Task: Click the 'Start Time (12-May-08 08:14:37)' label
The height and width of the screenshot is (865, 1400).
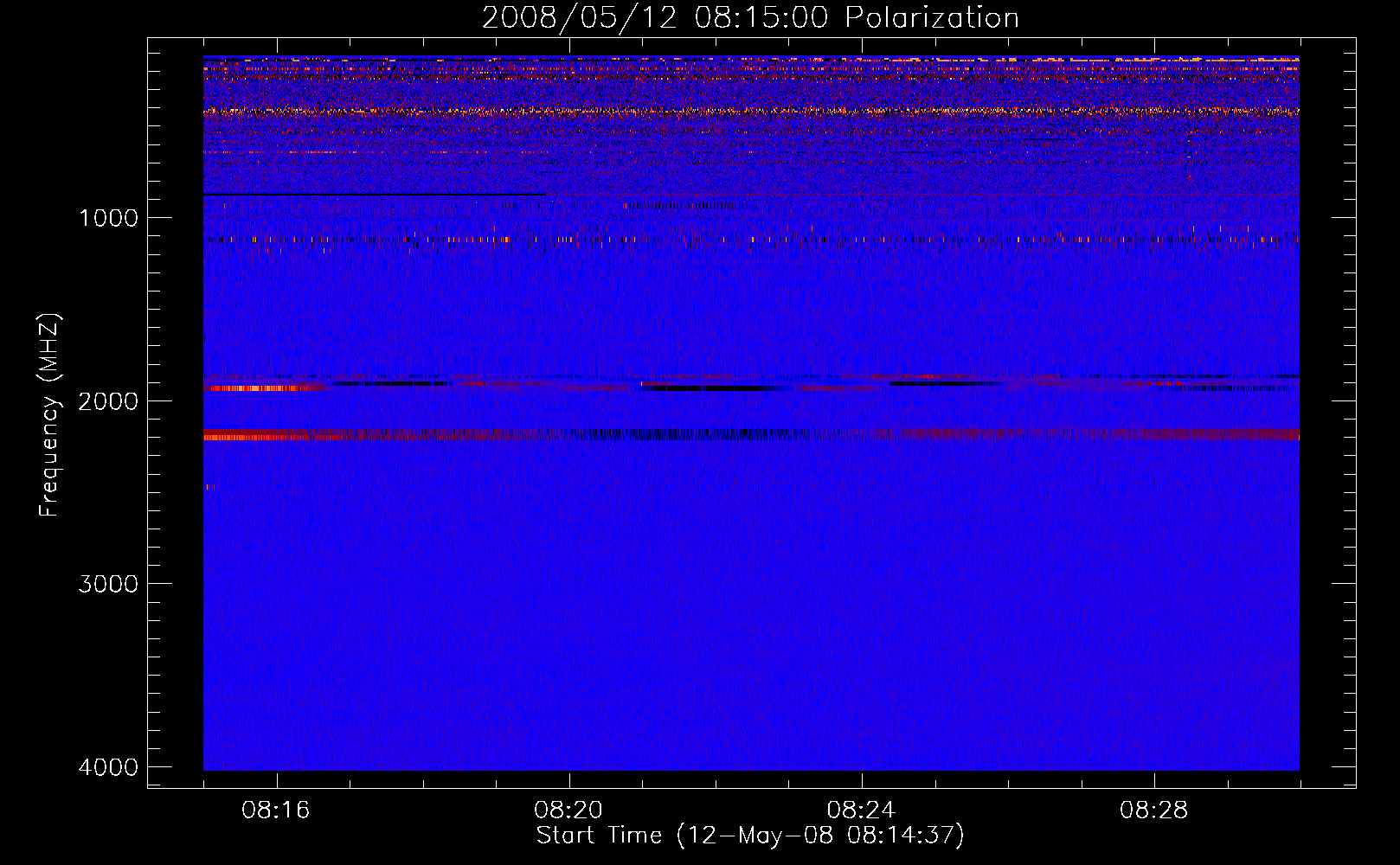Action: (750, 836)
